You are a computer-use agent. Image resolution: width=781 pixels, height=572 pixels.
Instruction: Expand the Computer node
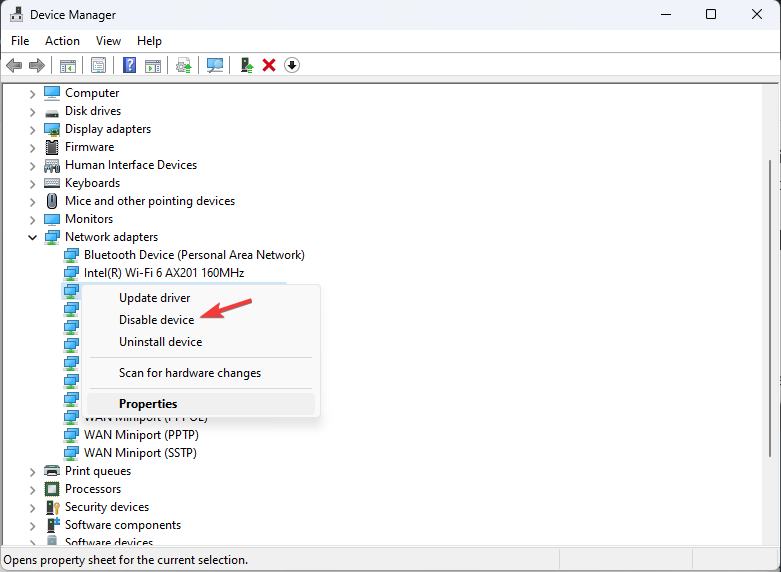tap(32, 94)
